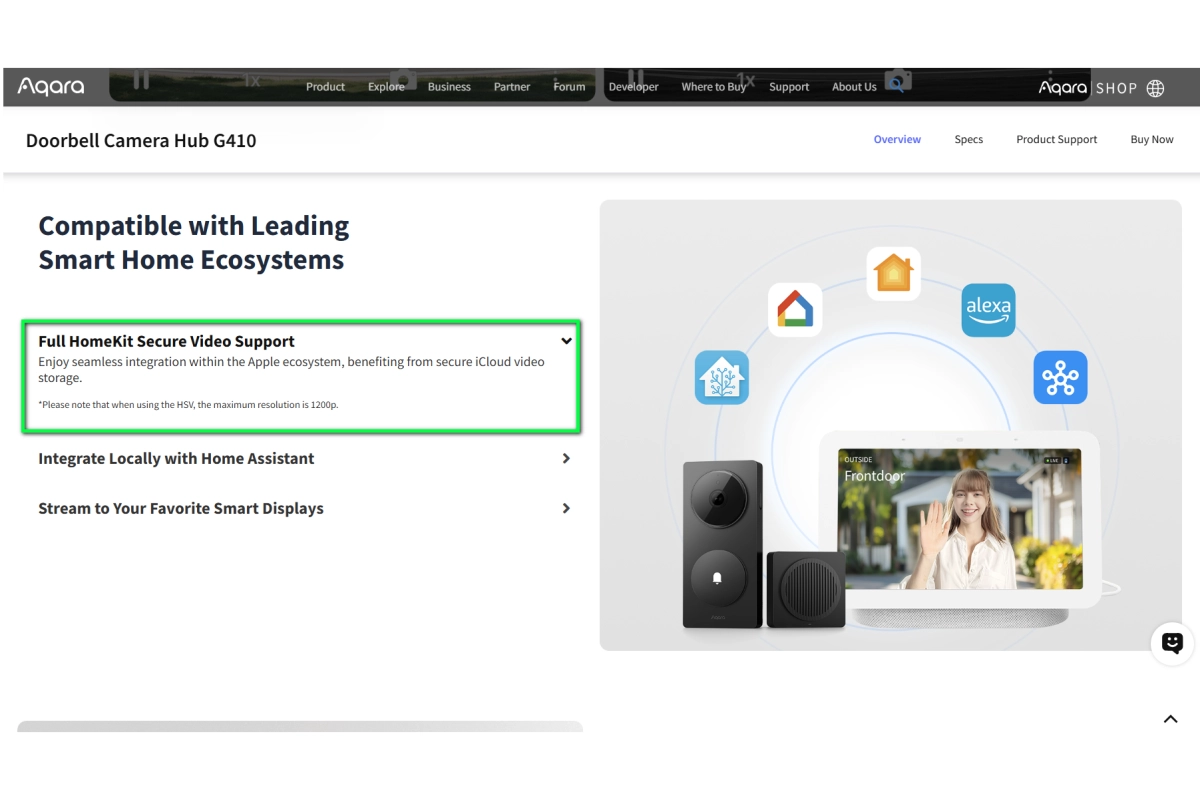This screenshot has height=800, width=1200.
Task: Click the smart display Frontdoor video
Action: (960, 519)
